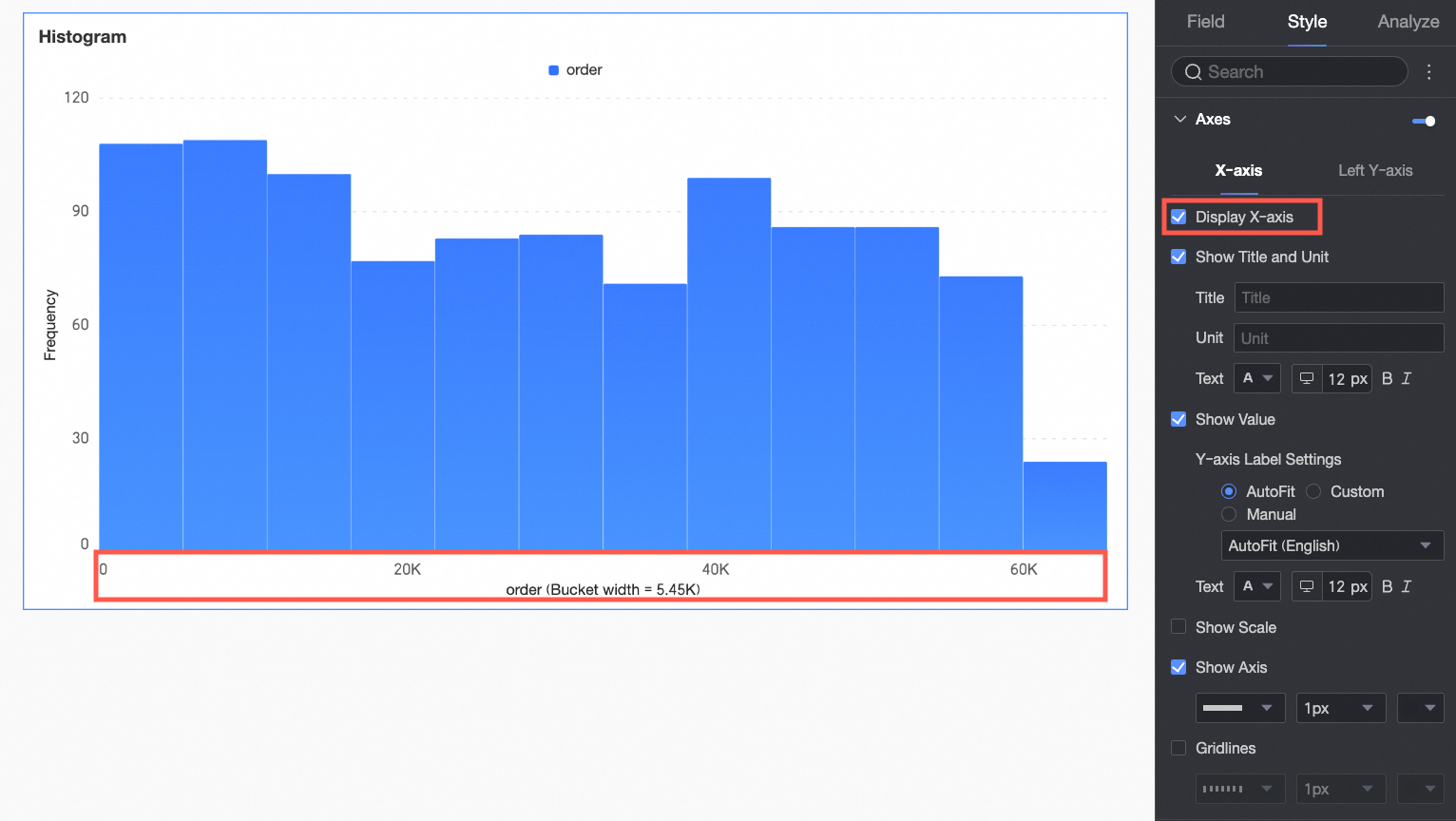Select the Left Y-axis sub-tab
Image resolution: width=1456 pixels, height=821 pixels.
[1375, 171]
